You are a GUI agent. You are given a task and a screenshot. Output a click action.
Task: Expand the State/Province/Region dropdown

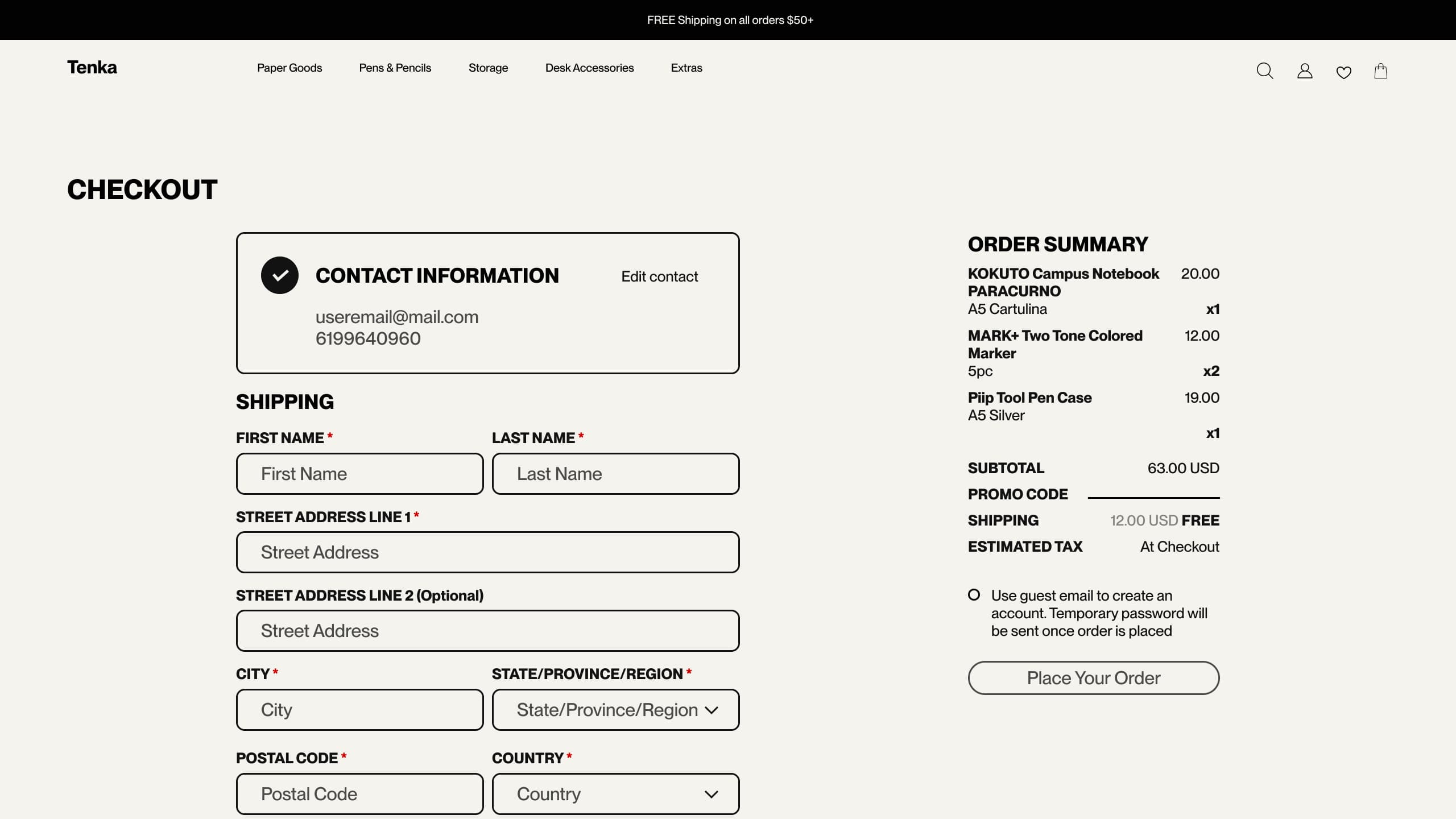pos(615,710)
